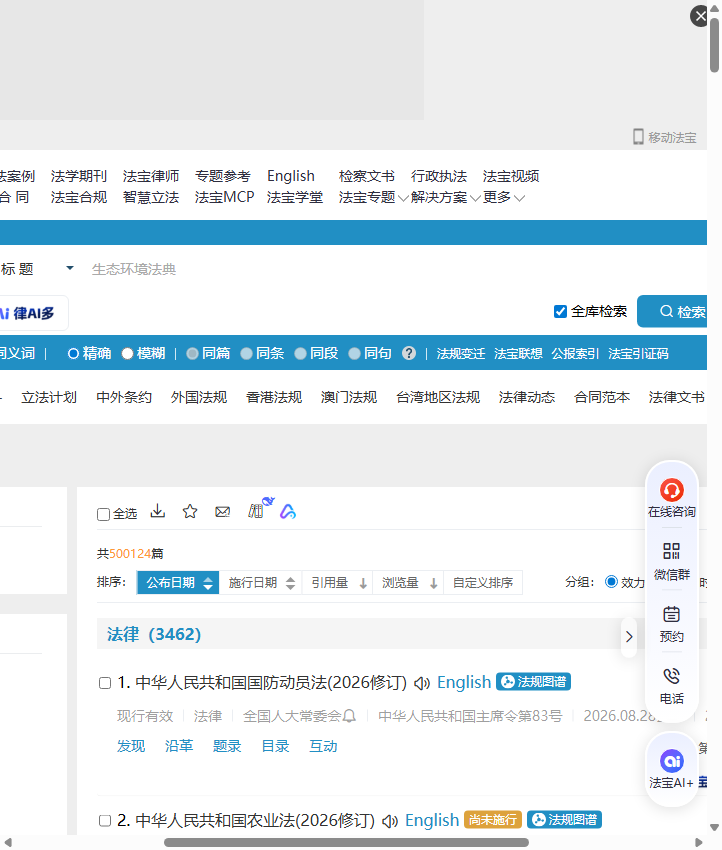Click scroll-right arrow on horizontal scrollbar
Image resolution: width=722 pixels, height=850 pixels.
699,842
